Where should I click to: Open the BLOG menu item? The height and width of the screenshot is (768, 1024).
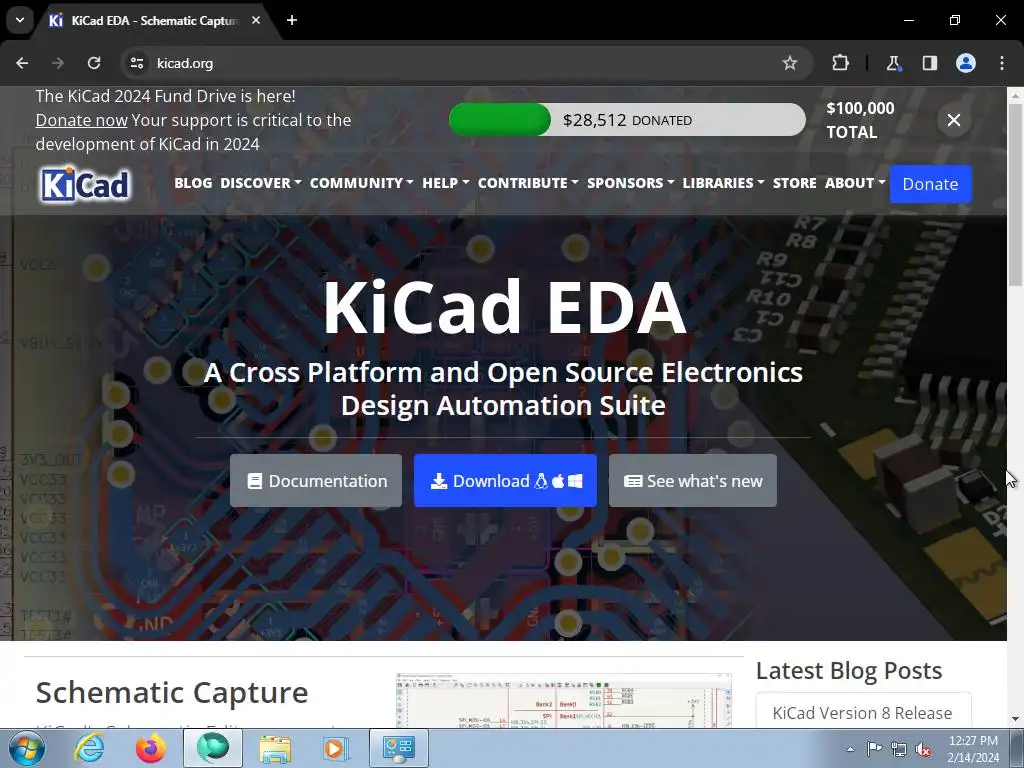193,183
